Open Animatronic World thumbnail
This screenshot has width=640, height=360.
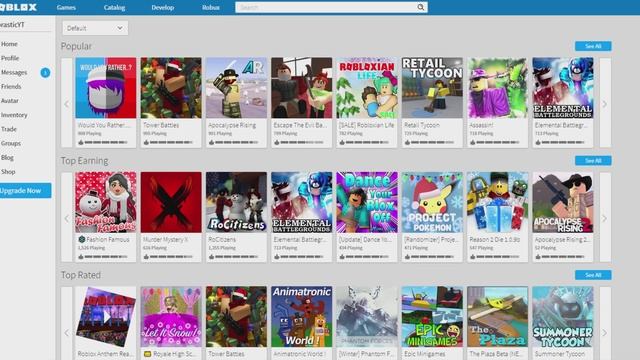coord(302,316)
